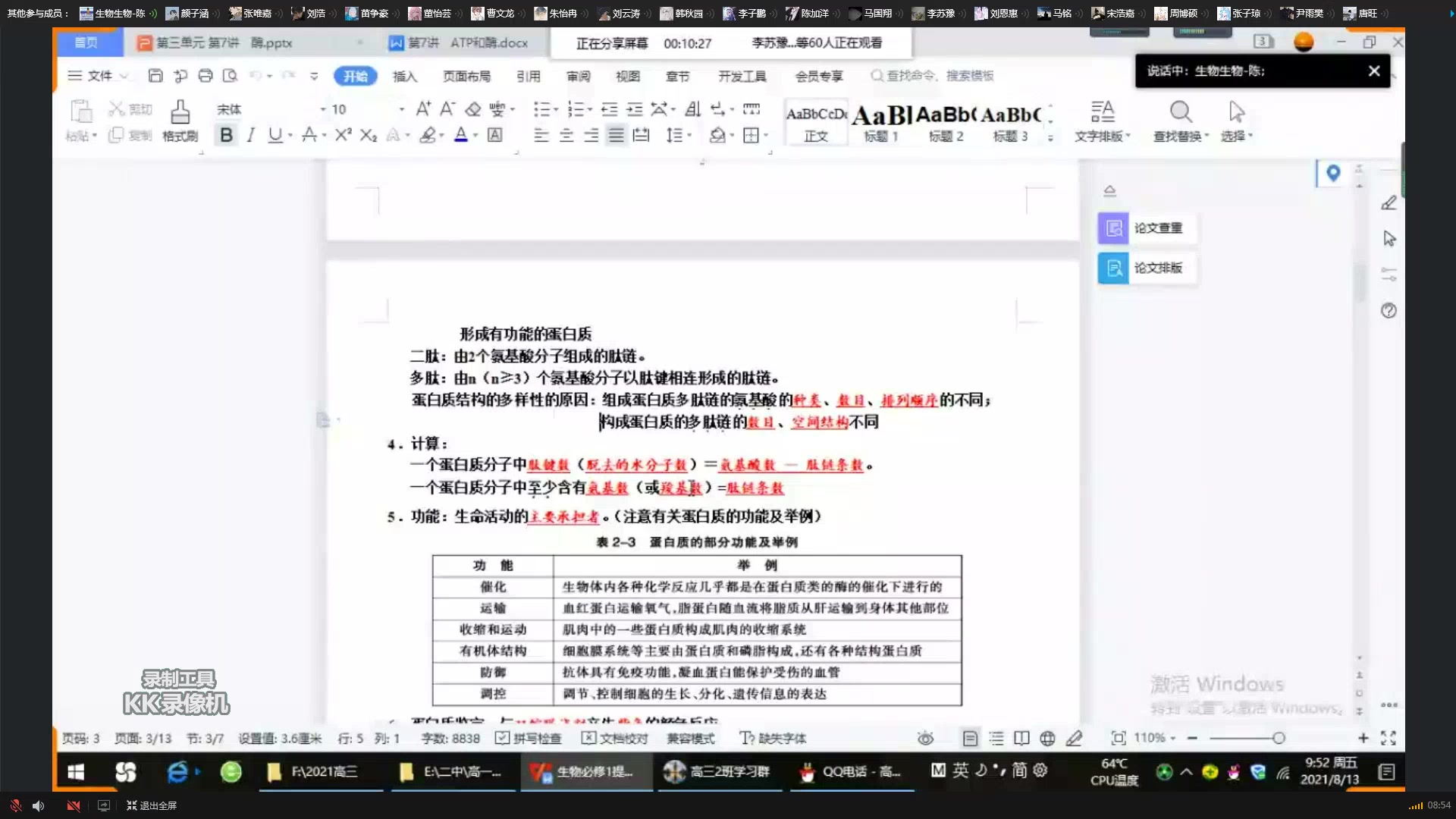Viewport: 1456px width, 819px height.
Task: Click the red font color button
Action: point(460,135)
